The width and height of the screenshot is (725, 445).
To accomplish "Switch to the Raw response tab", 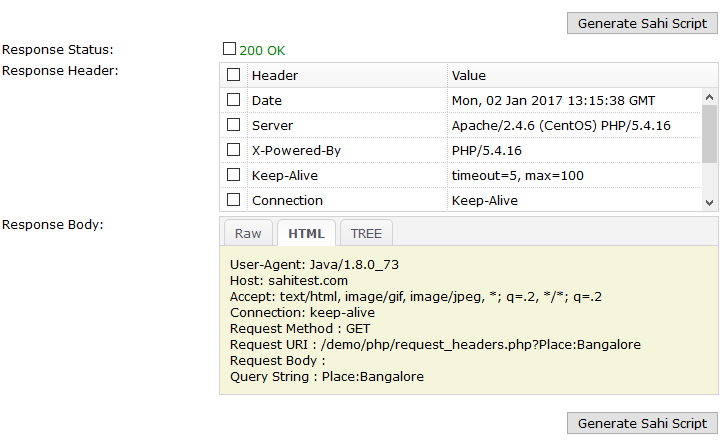I will (x=248, y=233).
